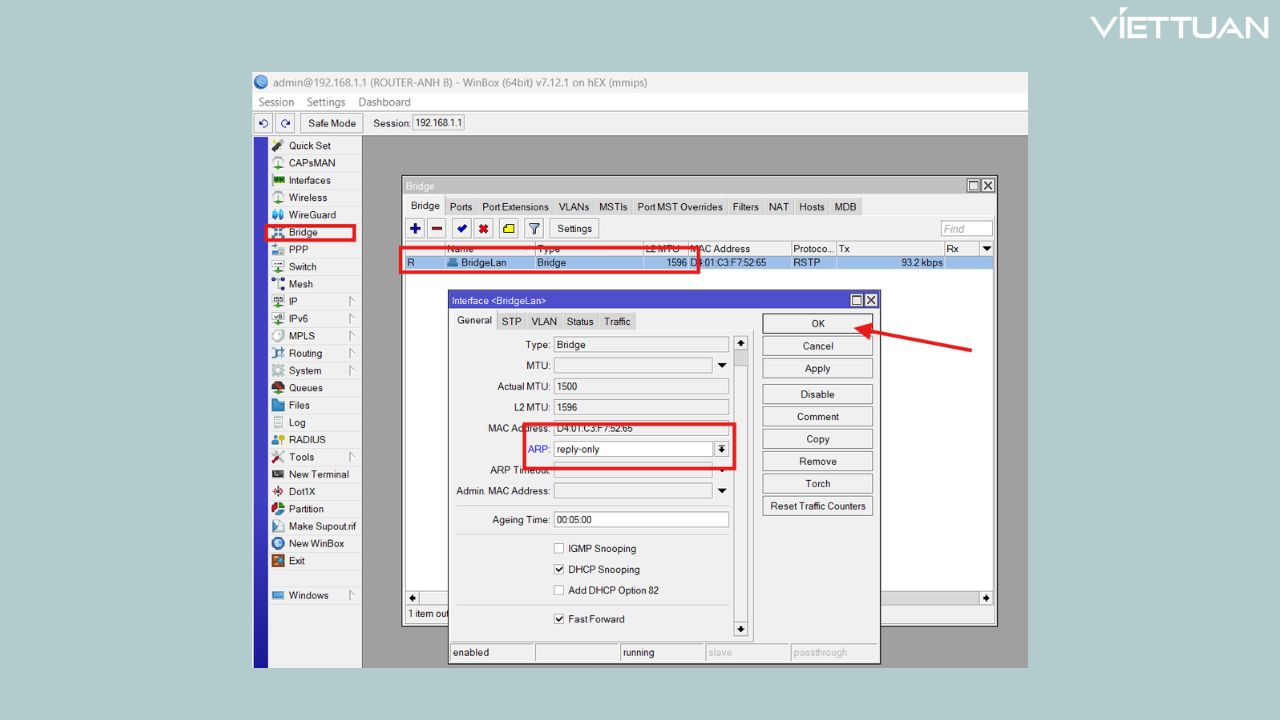Switch to STP tab
Image resolution: width=1280 pixels, height=720 pixels.
(511, 321)
